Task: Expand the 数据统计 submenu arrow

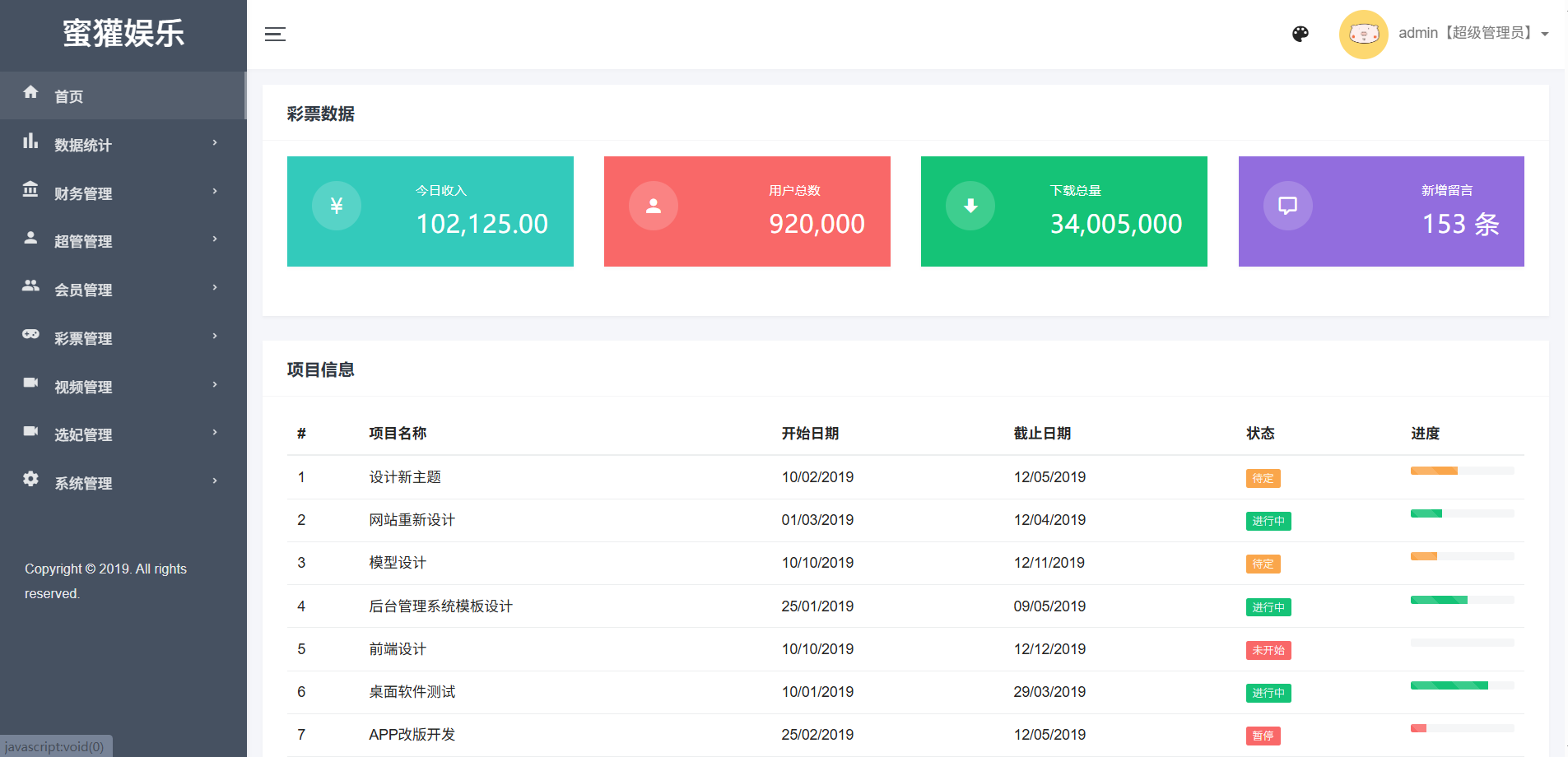Action: tap(215, 143)
